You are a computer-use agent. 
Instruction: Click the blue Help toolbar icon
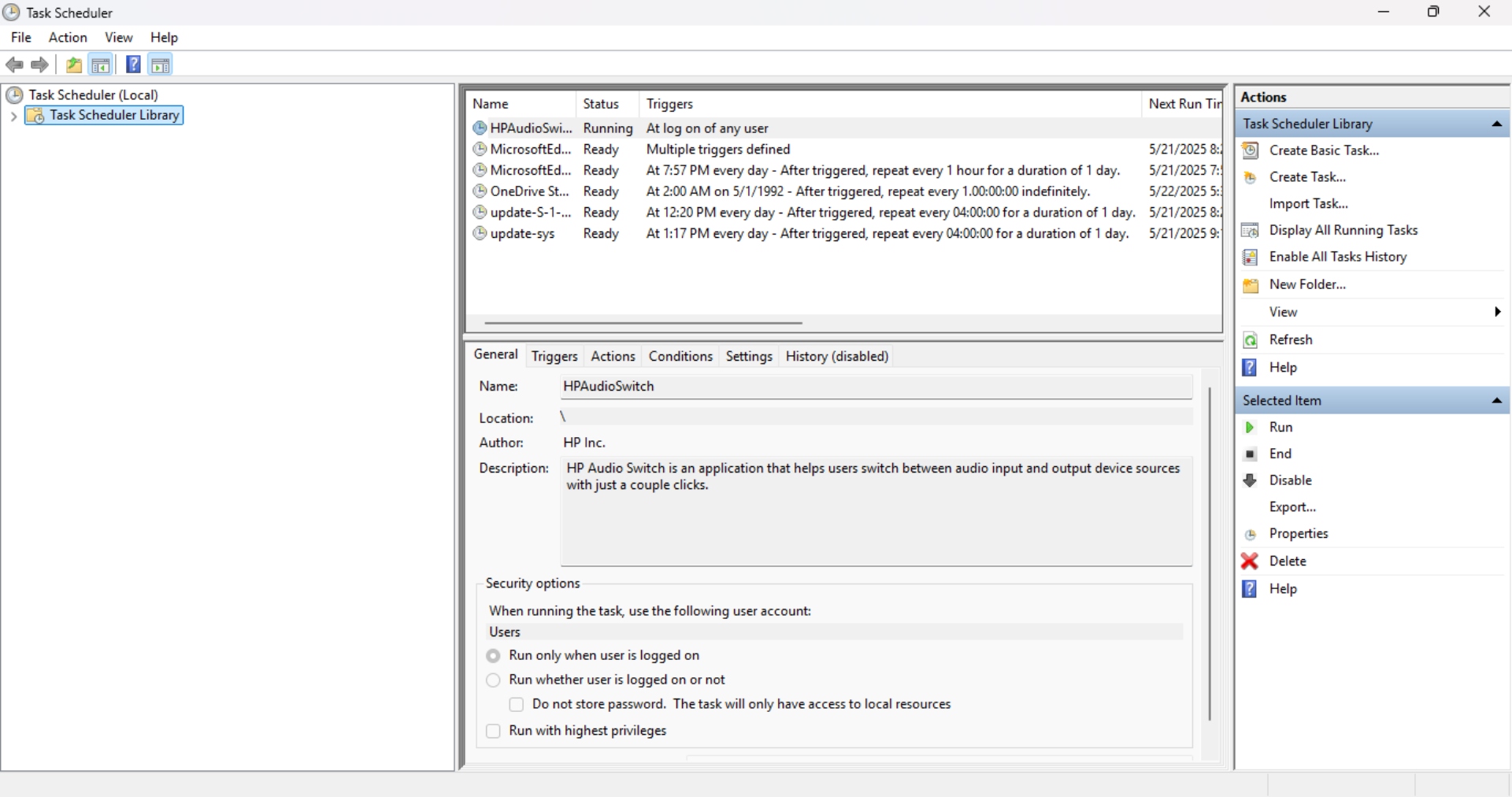tap(133, 65)
